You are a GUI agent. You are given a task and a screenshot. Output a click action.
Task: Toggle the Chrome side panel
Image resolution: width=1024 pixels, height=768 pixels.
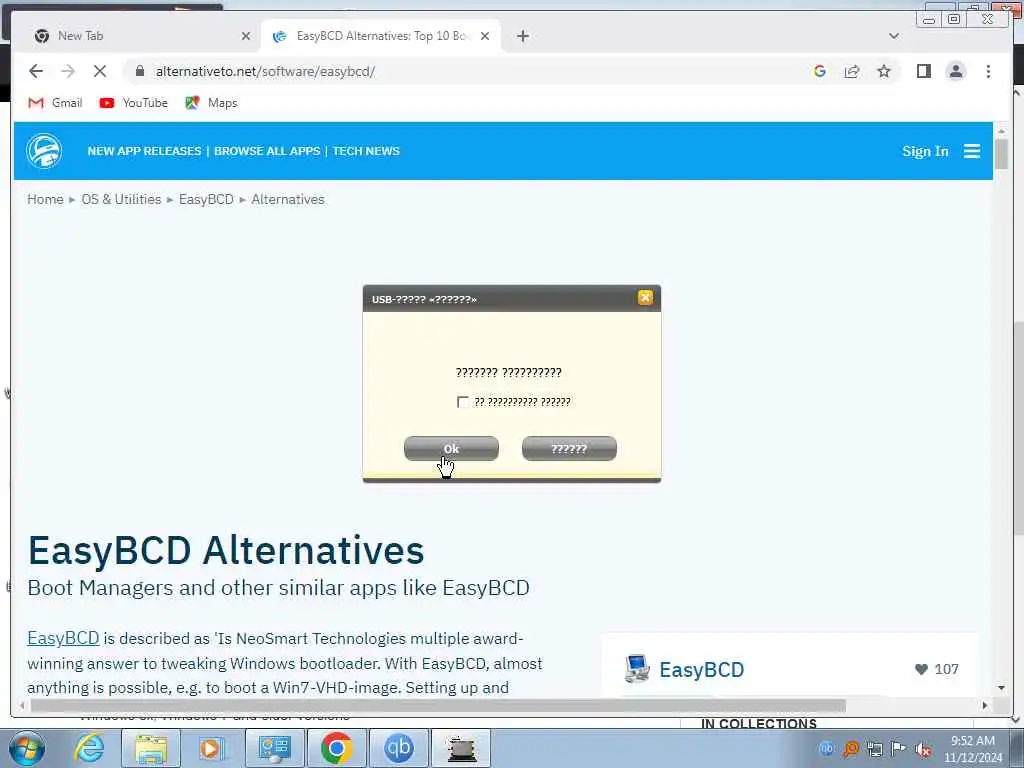[x=923, y=71]
